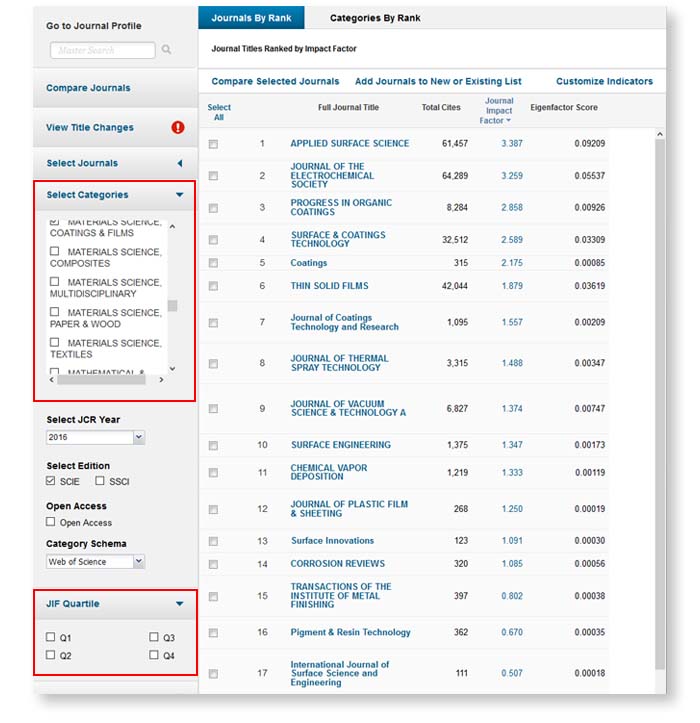700x723 pixels.
Task: Click the Journal Impact Factor sort arrow
Action: click(508, 120)
